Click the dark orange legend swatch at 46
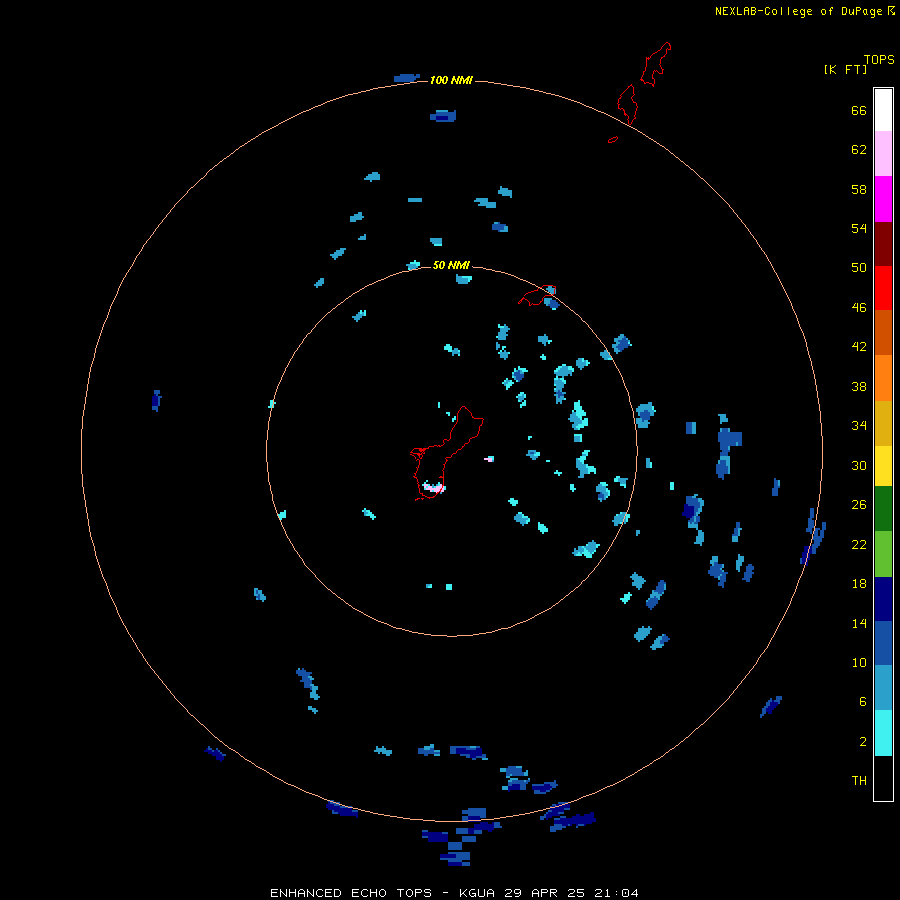The image size is (900, 900). click(883, 332)
